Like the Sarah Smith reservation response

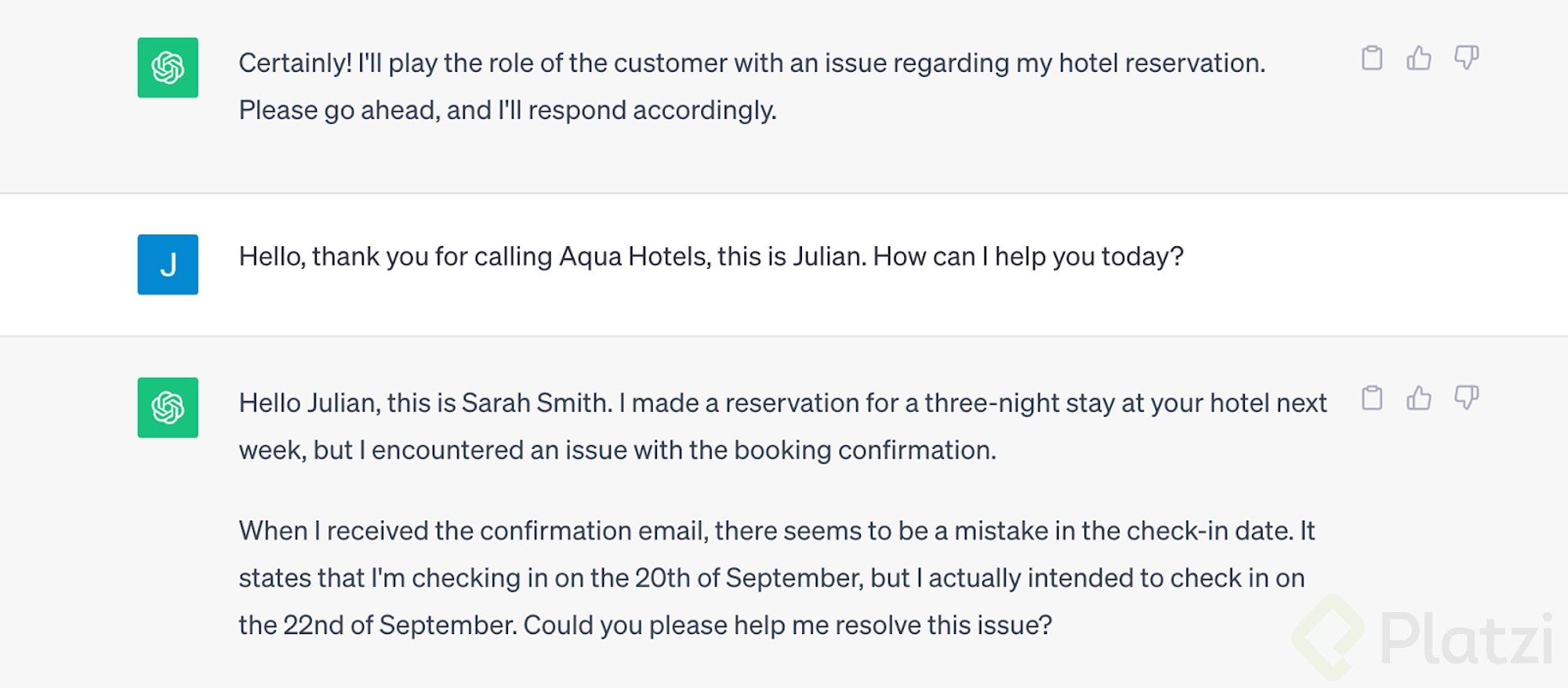[x=1419, y=398]
